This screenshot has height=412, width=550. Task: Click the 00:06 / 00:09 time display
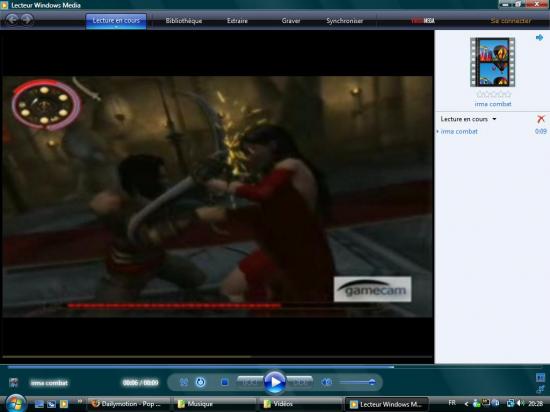coord(140,383)
